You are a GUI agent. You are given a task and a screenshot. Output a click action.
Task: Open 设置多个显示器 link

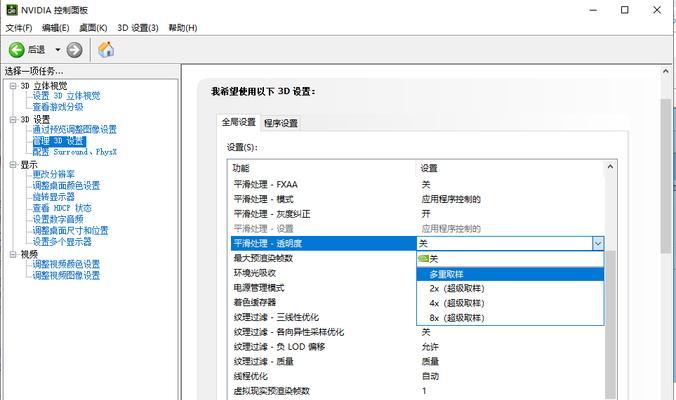[62, 242]
